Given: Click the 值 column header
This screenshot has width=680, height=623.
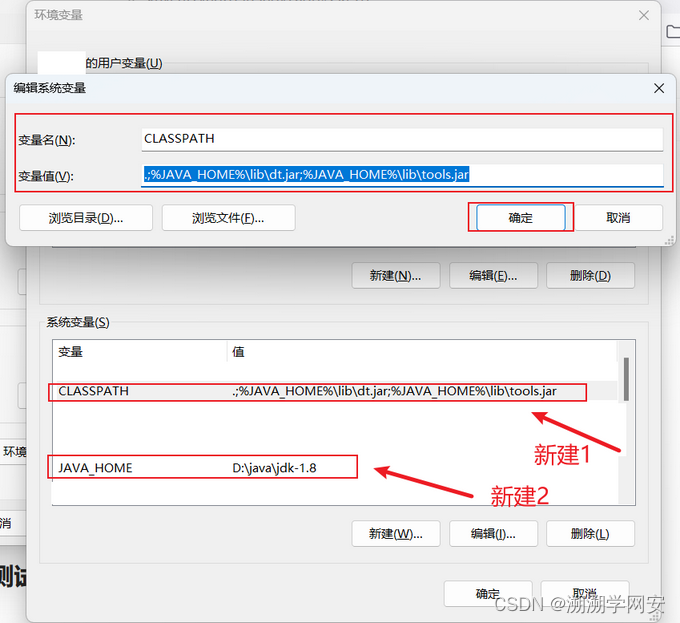Looking at the screenshot, I should 422,352.
